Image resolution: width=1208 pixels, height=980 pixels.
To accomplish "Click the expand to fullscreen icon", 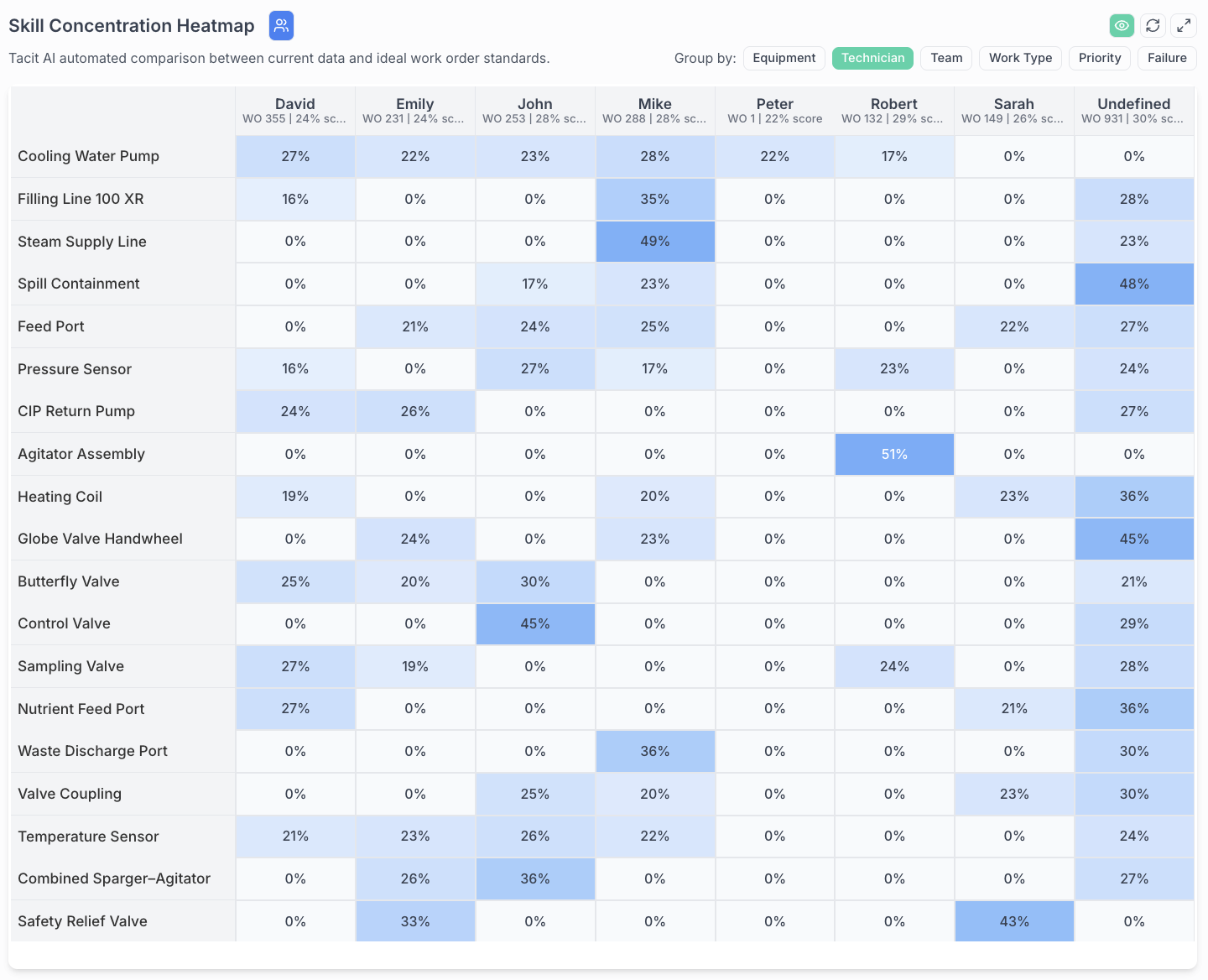I will click(x=1183, y=26).
